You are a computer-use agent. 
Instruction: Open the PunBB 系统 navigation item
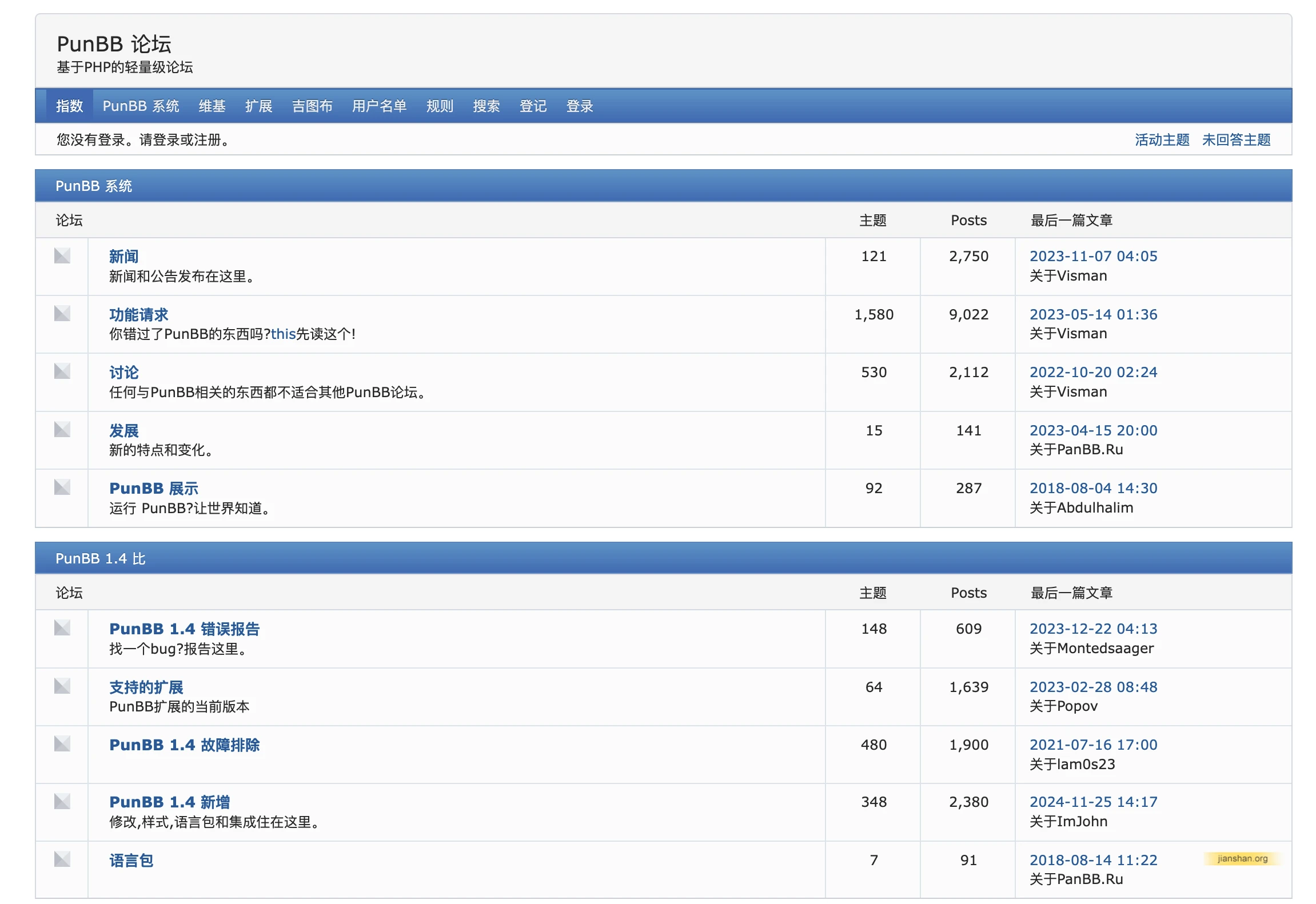(141, 106)
